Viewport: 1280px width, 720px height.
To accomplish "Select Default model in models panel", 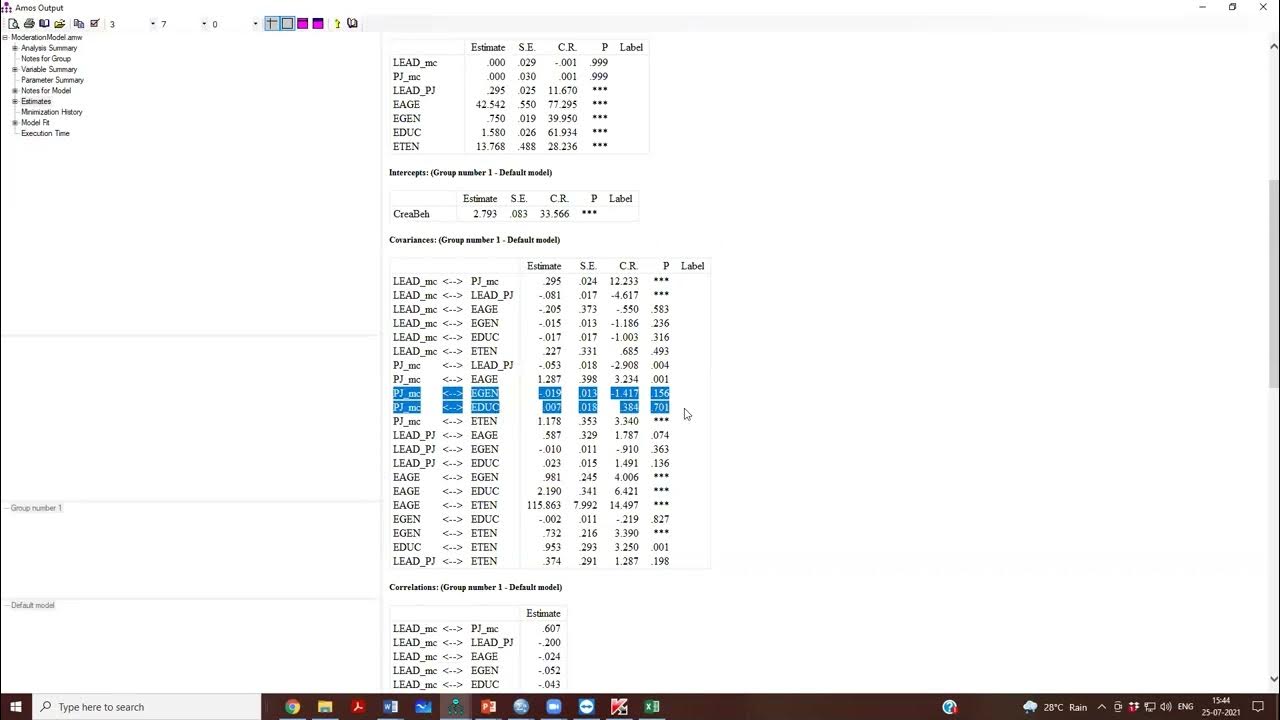I will click(33, 605).
